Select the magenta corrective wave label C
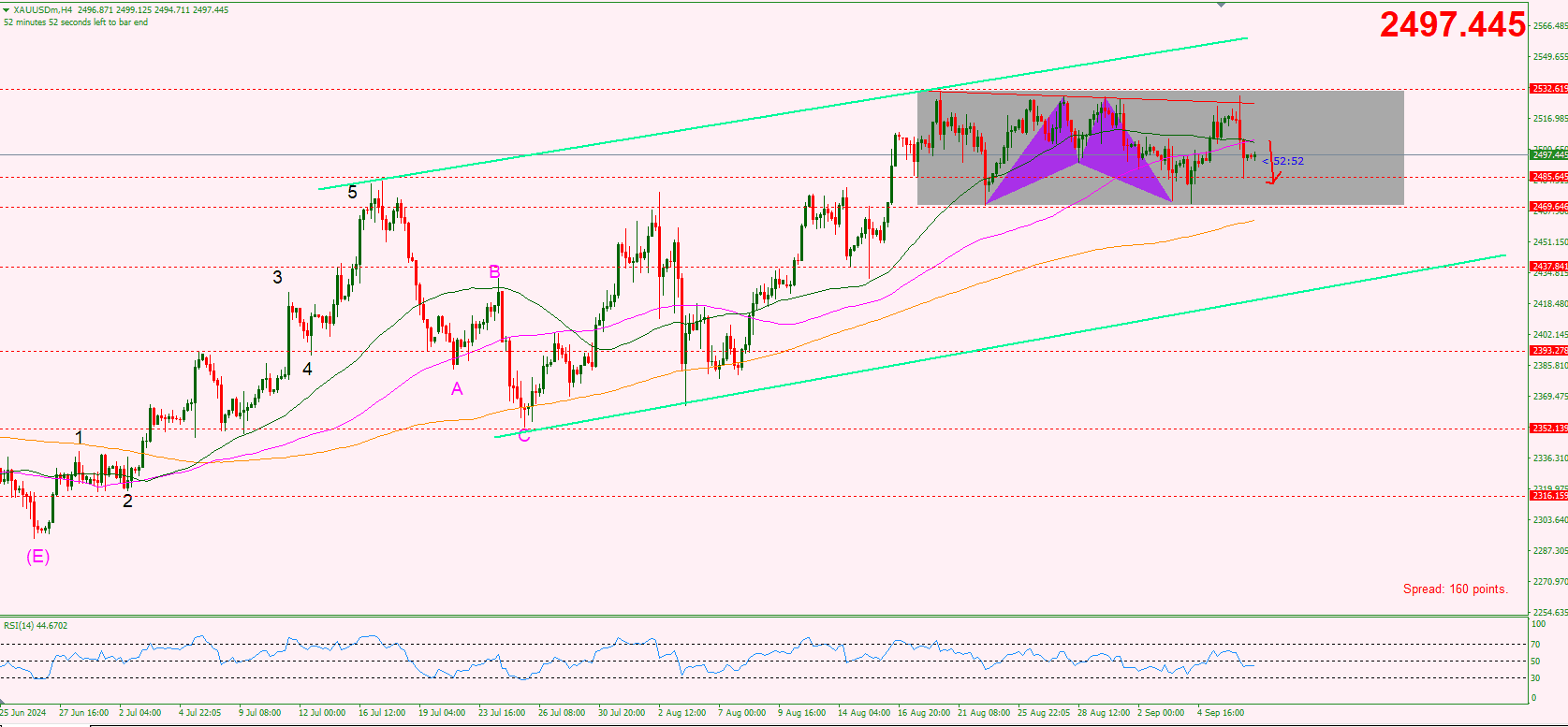Viewport: 1568px width, 727px height. click(x=524, y=435)
